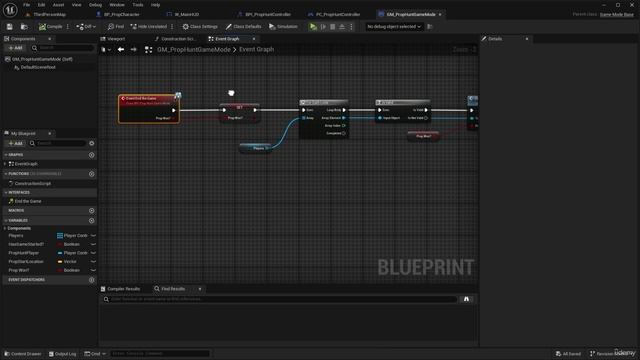This screenshot has height=360, width=640.
Task: Close the Event Graph tab
Action: click(x=254, y=39)
